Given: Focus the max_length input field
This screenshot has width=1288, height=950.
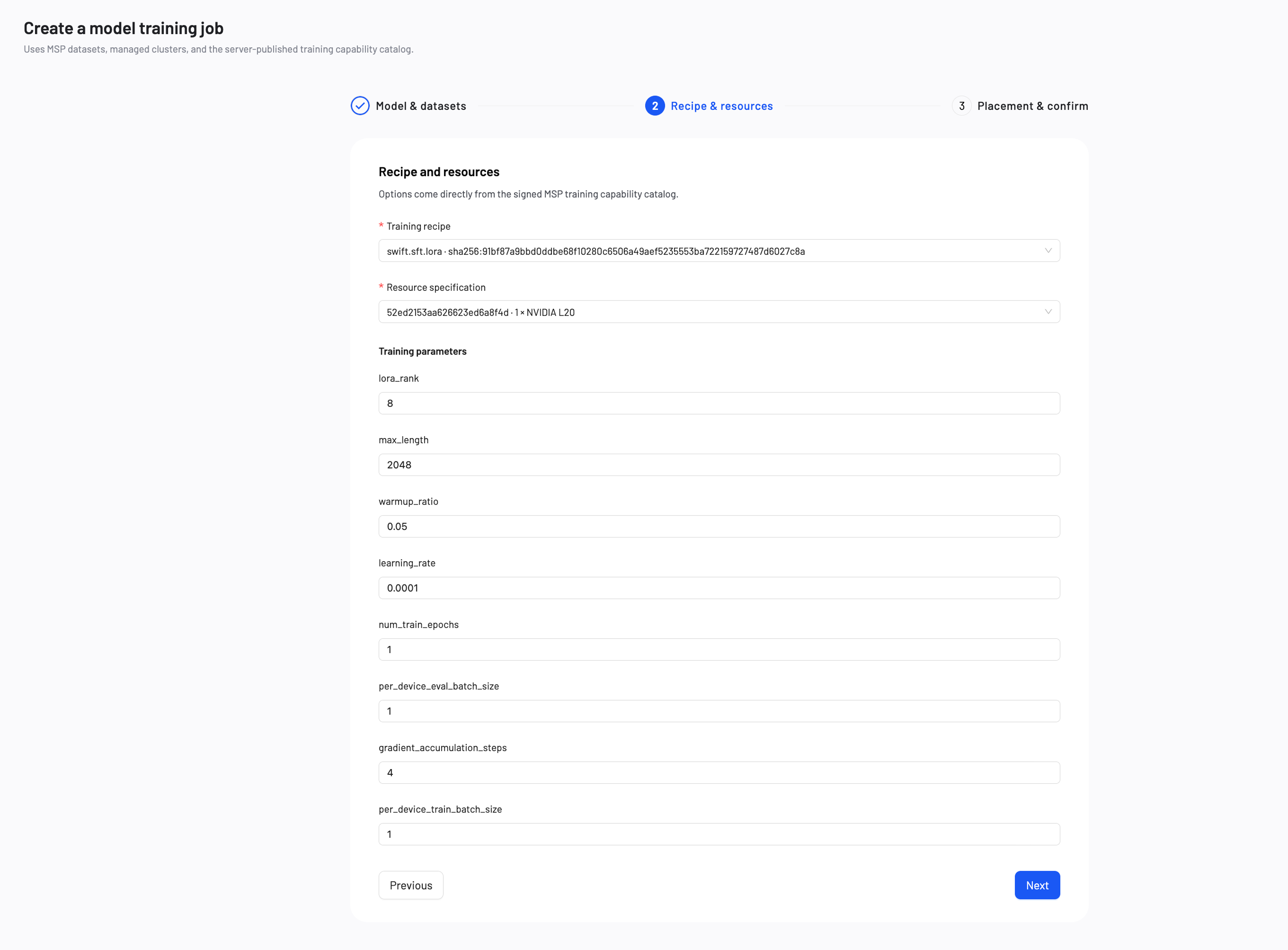Looking at the screenshot, I should coord(719,465).
